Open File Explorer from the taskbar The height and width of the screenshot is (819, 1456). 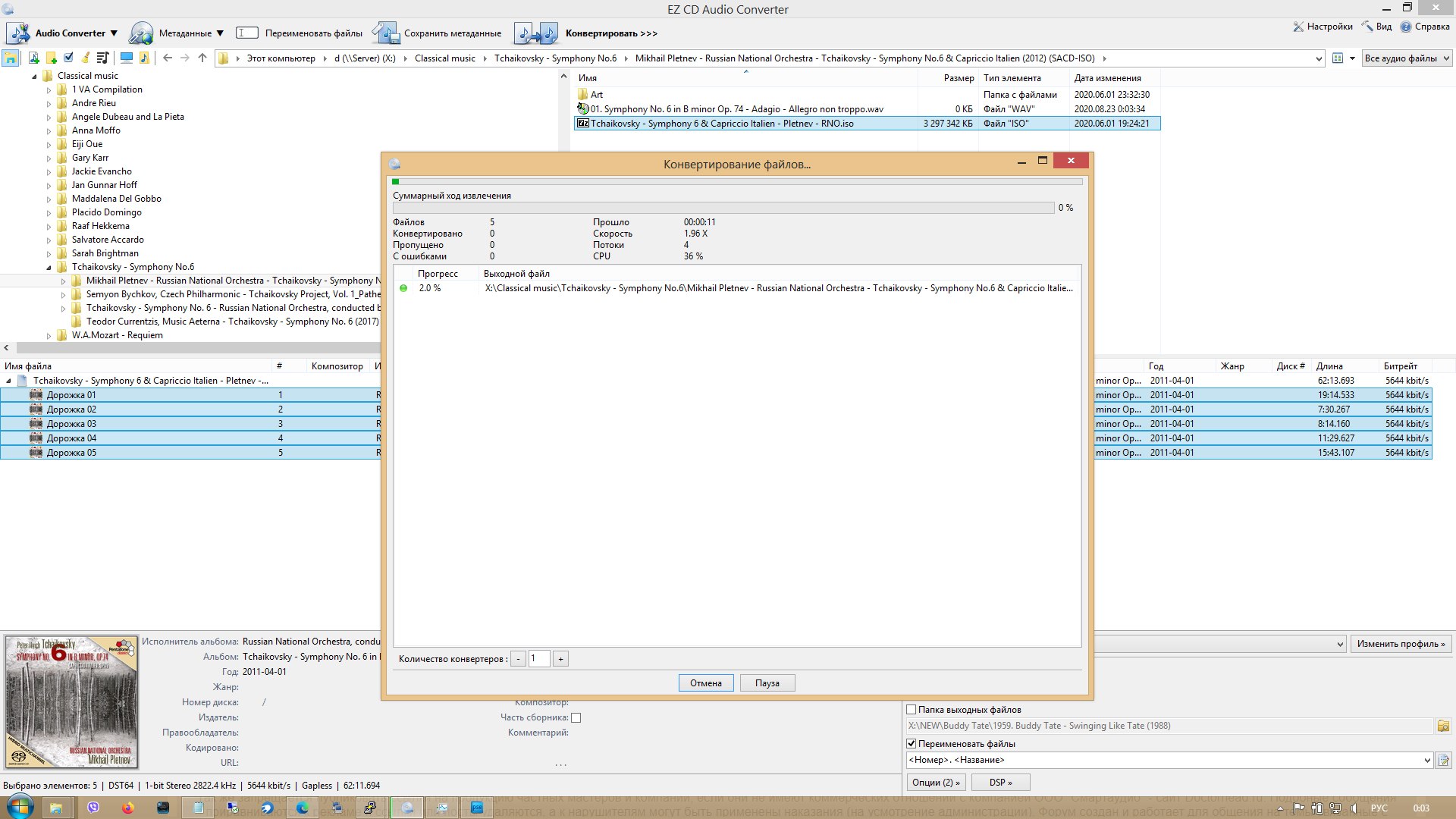[x=55, y=808]
